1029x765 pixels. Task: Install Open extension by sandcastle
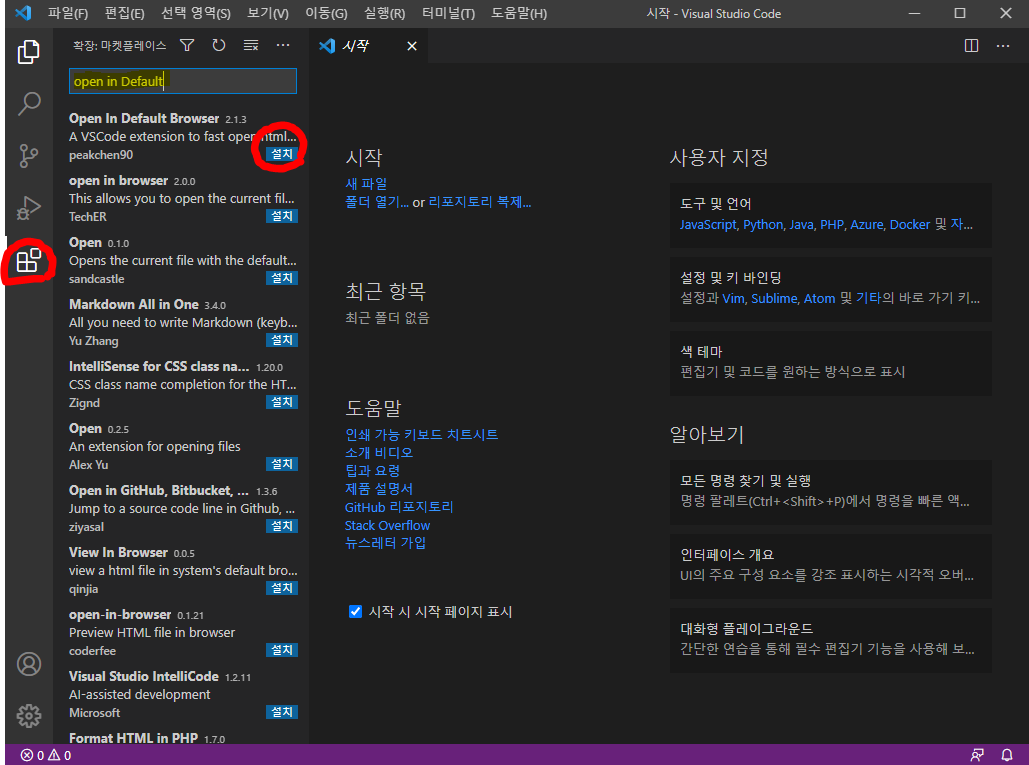[282, 278]
